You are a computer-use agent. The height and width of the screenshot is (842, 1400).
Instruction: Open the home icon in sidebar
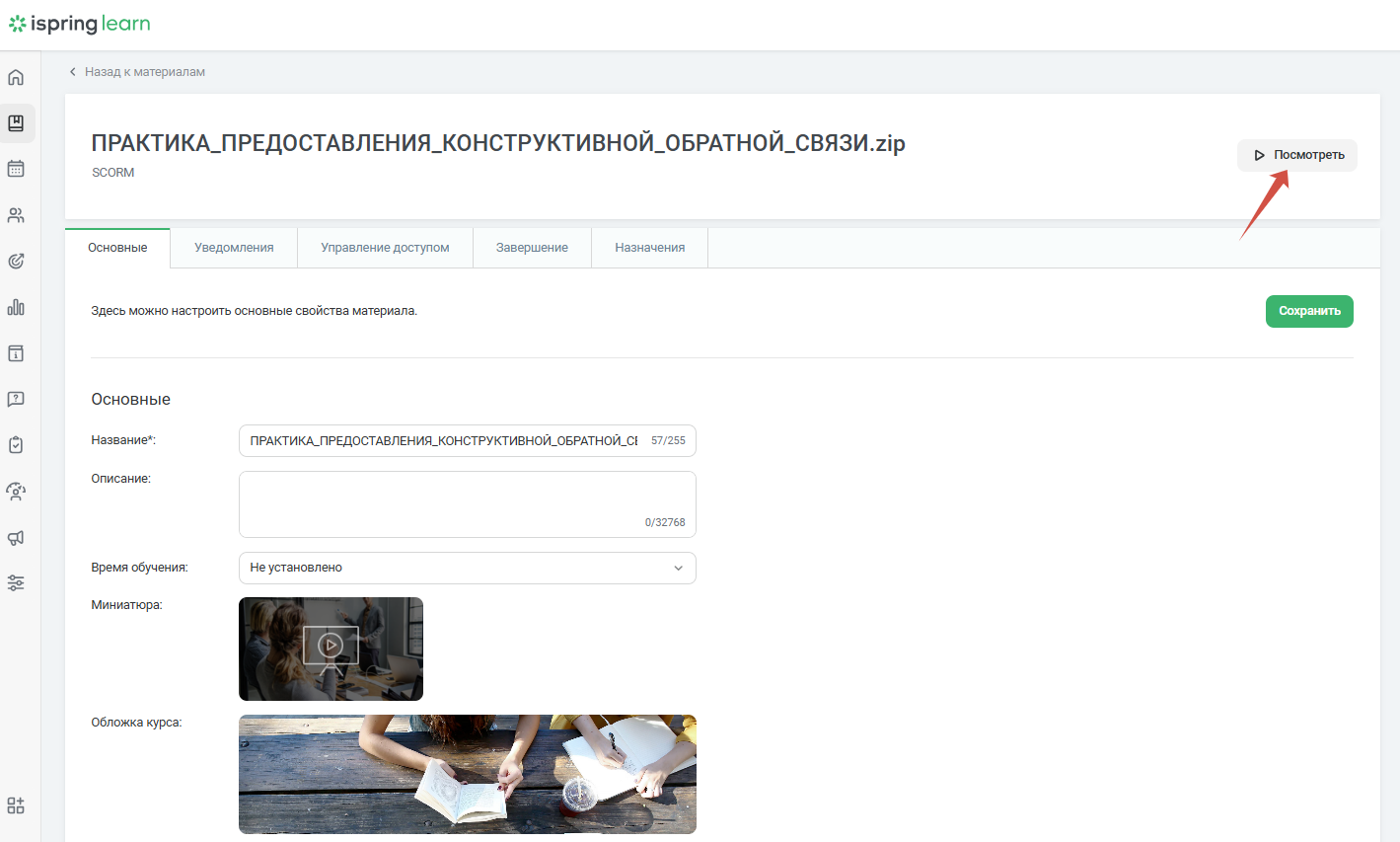pyautogui.click(x=16, y=77)
